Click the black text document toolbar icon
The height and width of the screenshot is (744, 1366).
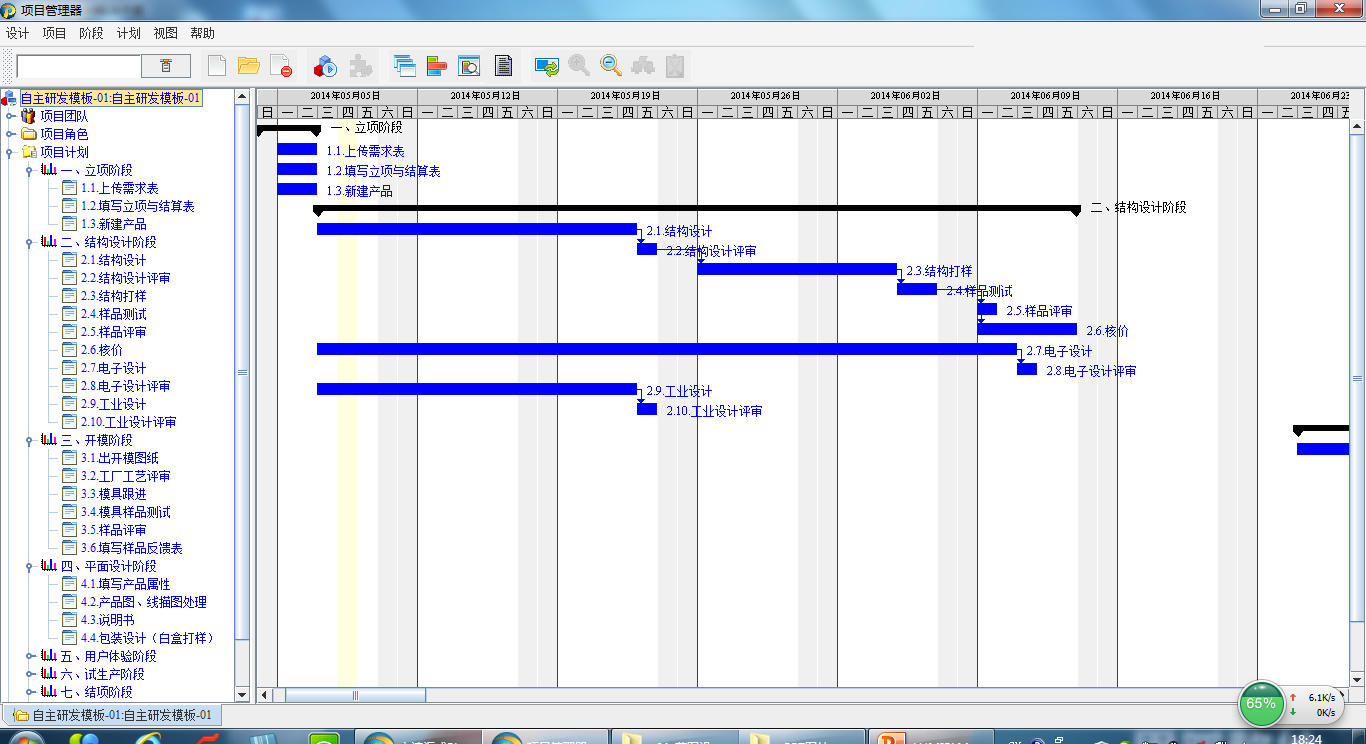(504, 66)
